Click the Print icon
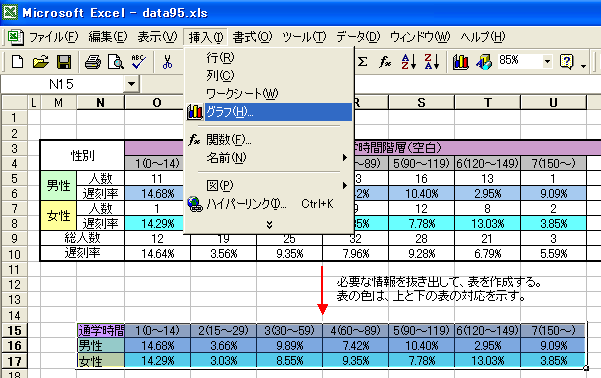601x378 pixels. (x=93, y=61)
